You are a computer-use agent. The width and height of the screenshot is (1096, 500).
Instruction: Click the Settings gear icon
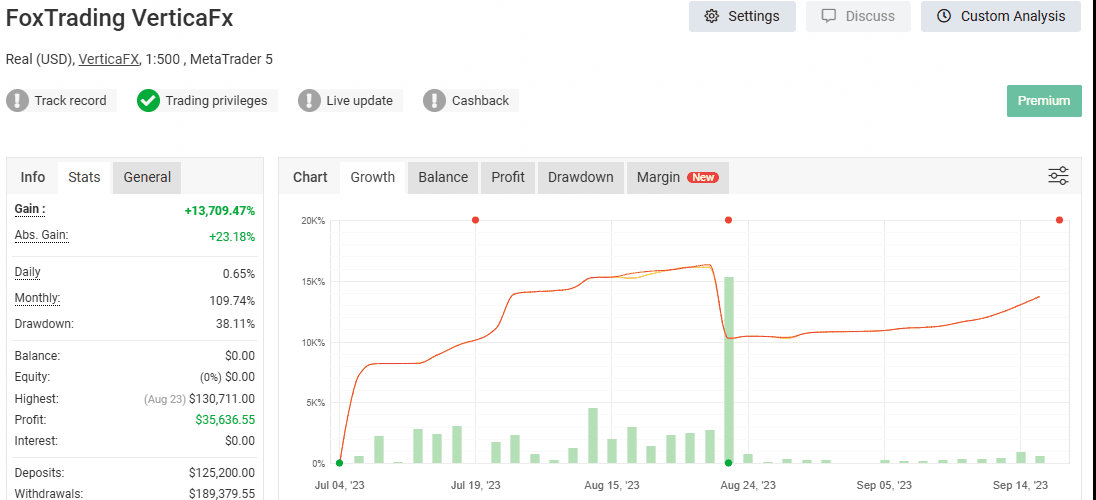[x=712, y=16]
